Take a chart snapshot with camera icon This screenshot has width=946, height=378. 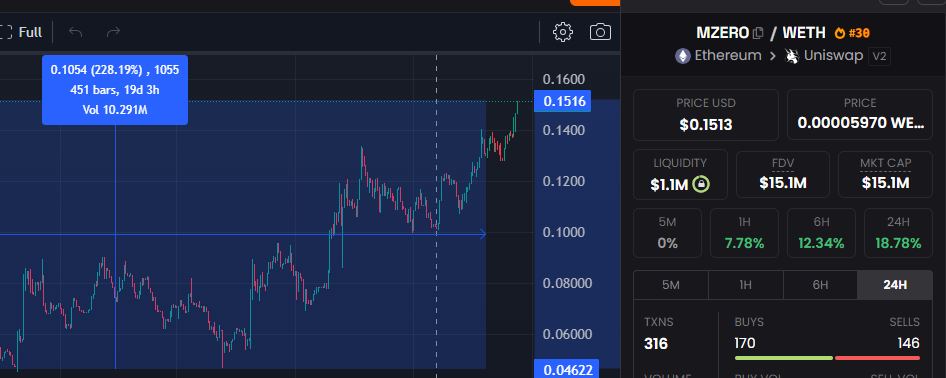click(x=600, y=32)
